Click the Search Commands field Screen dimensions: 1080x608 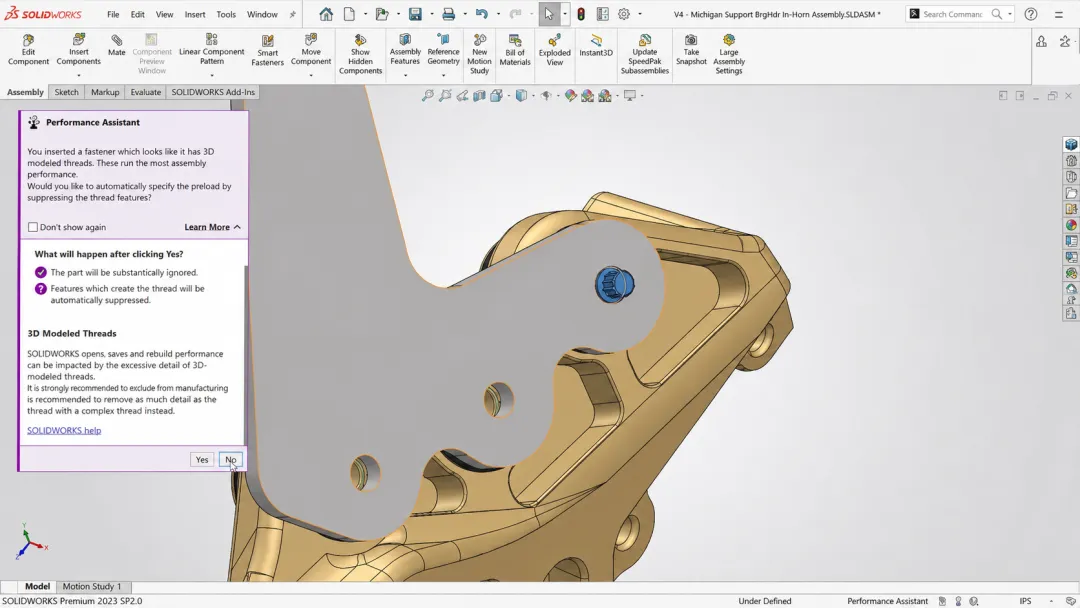(953, 14)
